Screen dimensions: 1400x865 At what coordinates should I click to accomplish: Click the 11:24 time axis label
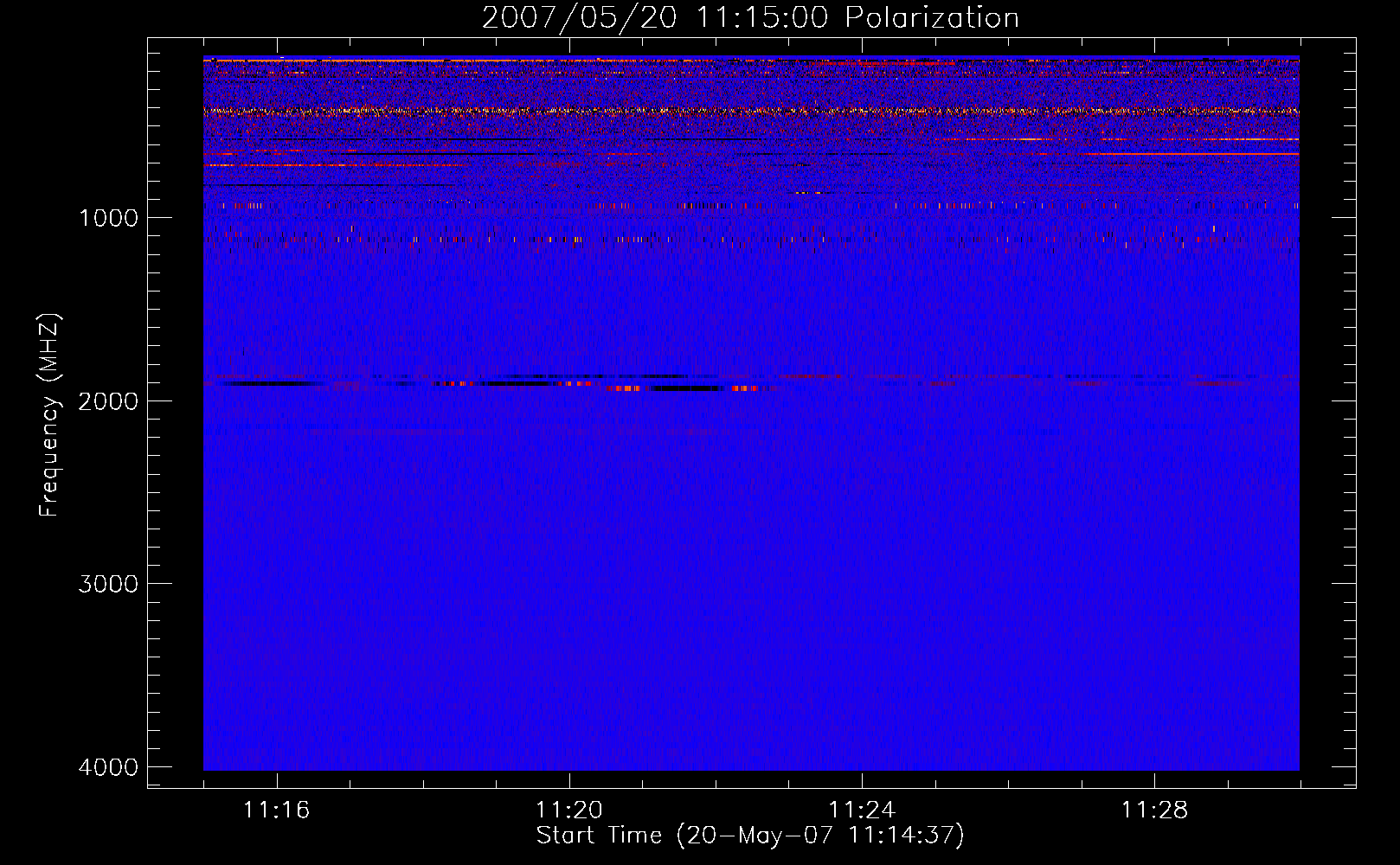862,811
